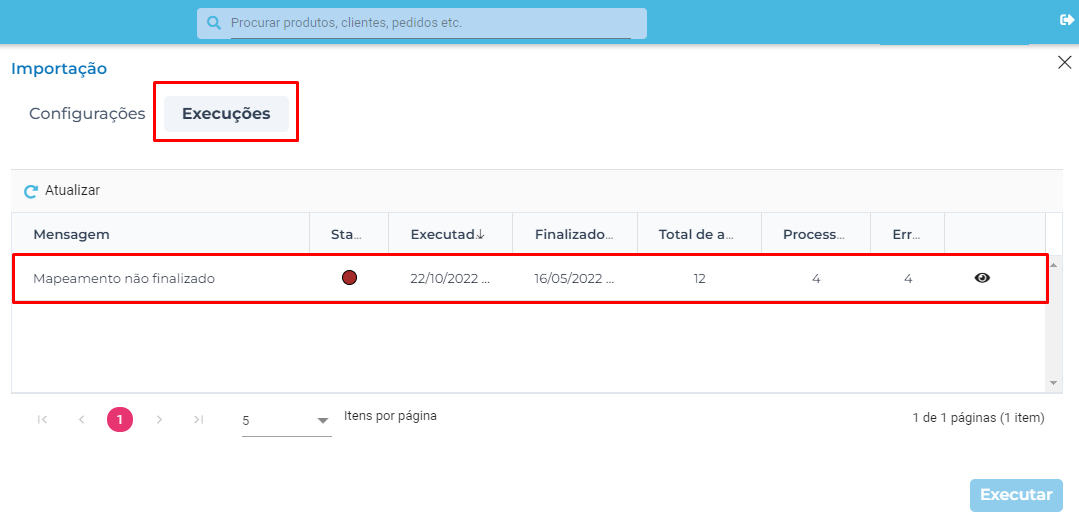The image size is (1079, 521).
Task: Click the search magnifier icon
Action: click(214, 23)
